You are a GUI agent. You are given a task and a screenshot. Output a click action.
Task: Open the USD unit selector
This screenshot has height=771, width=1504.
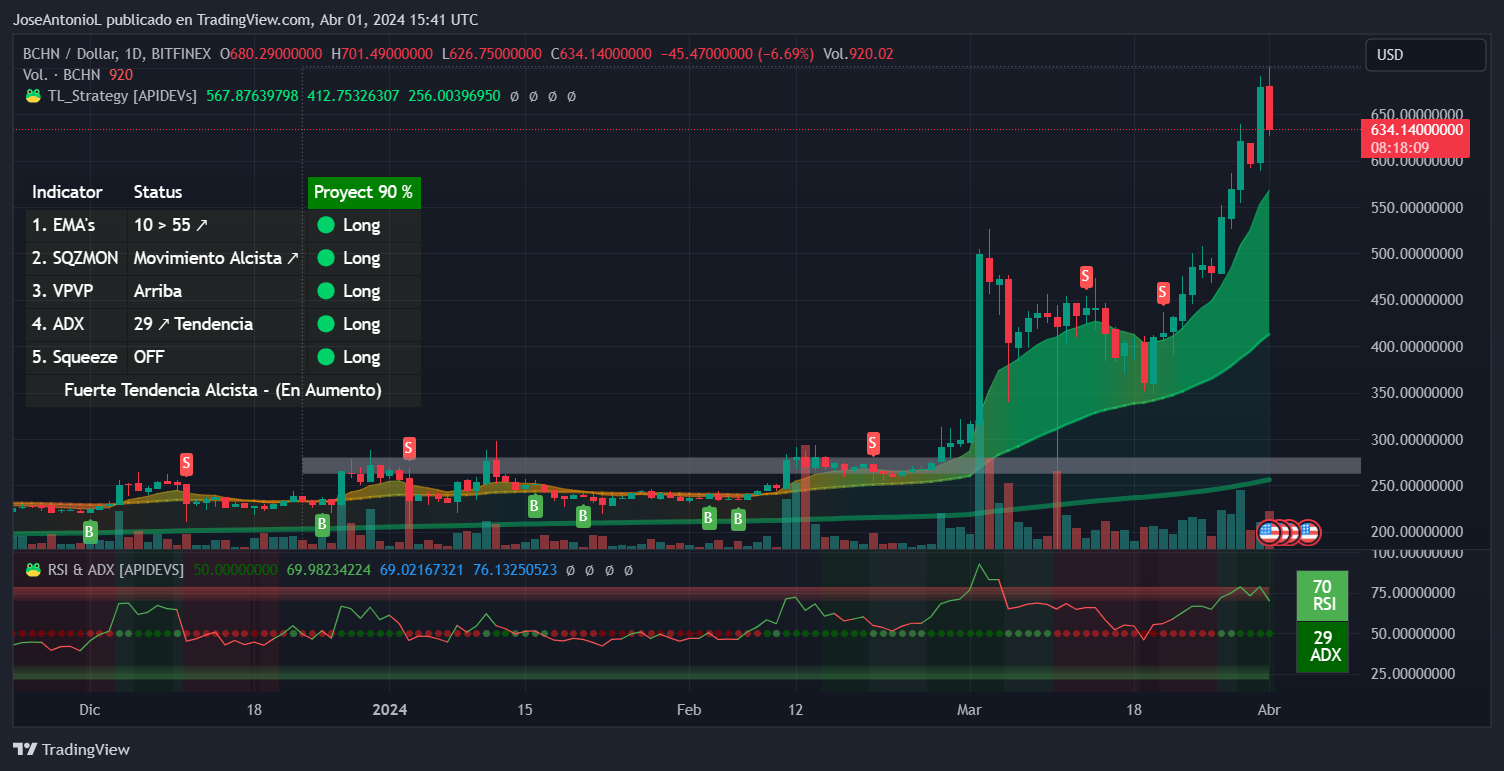(x=1425, y=55)
